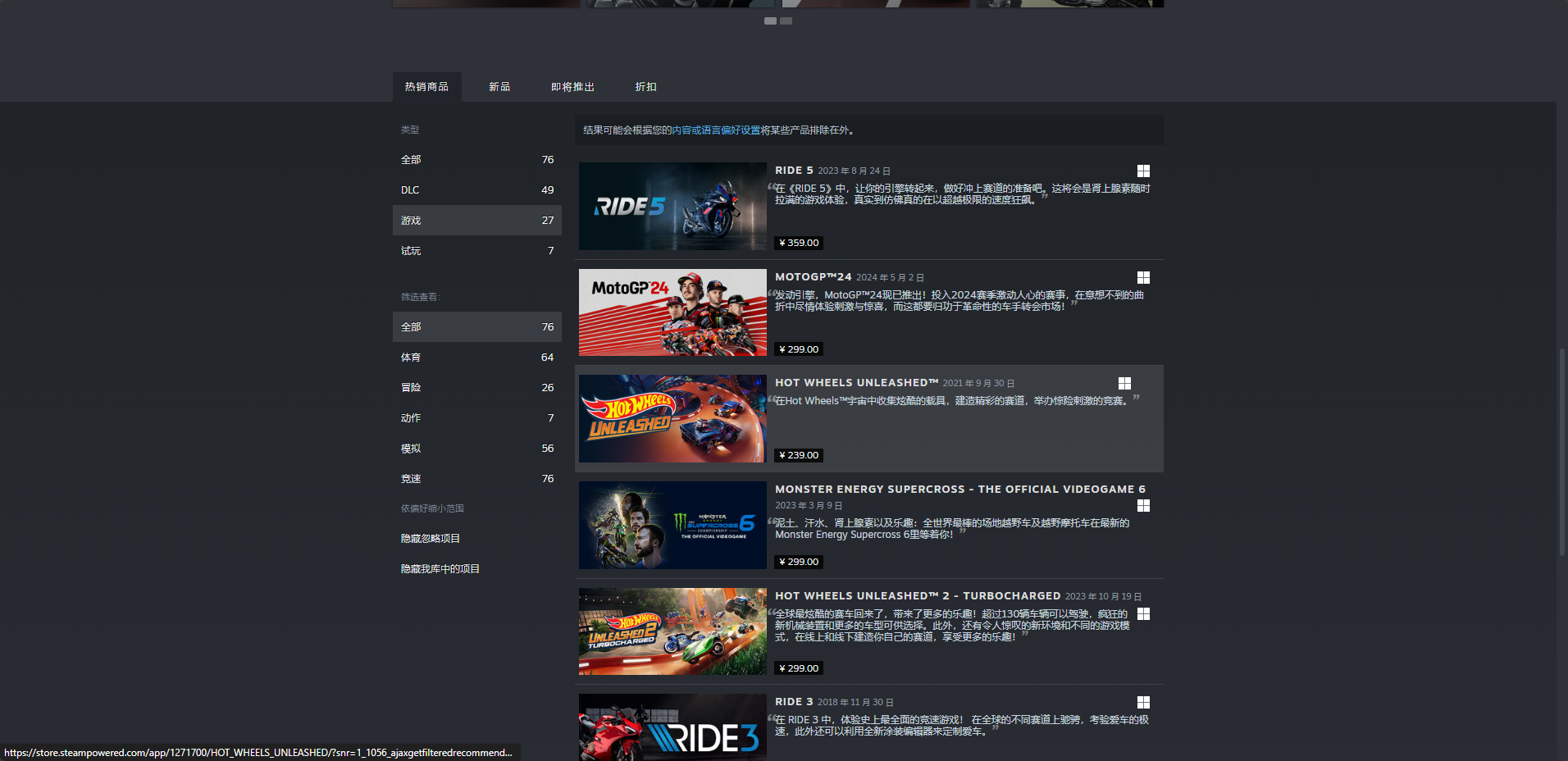Click Hot Wheels Unleashed 2 Turbocharged title
Screen dimensions: 1568x761
tap(918, 596)
